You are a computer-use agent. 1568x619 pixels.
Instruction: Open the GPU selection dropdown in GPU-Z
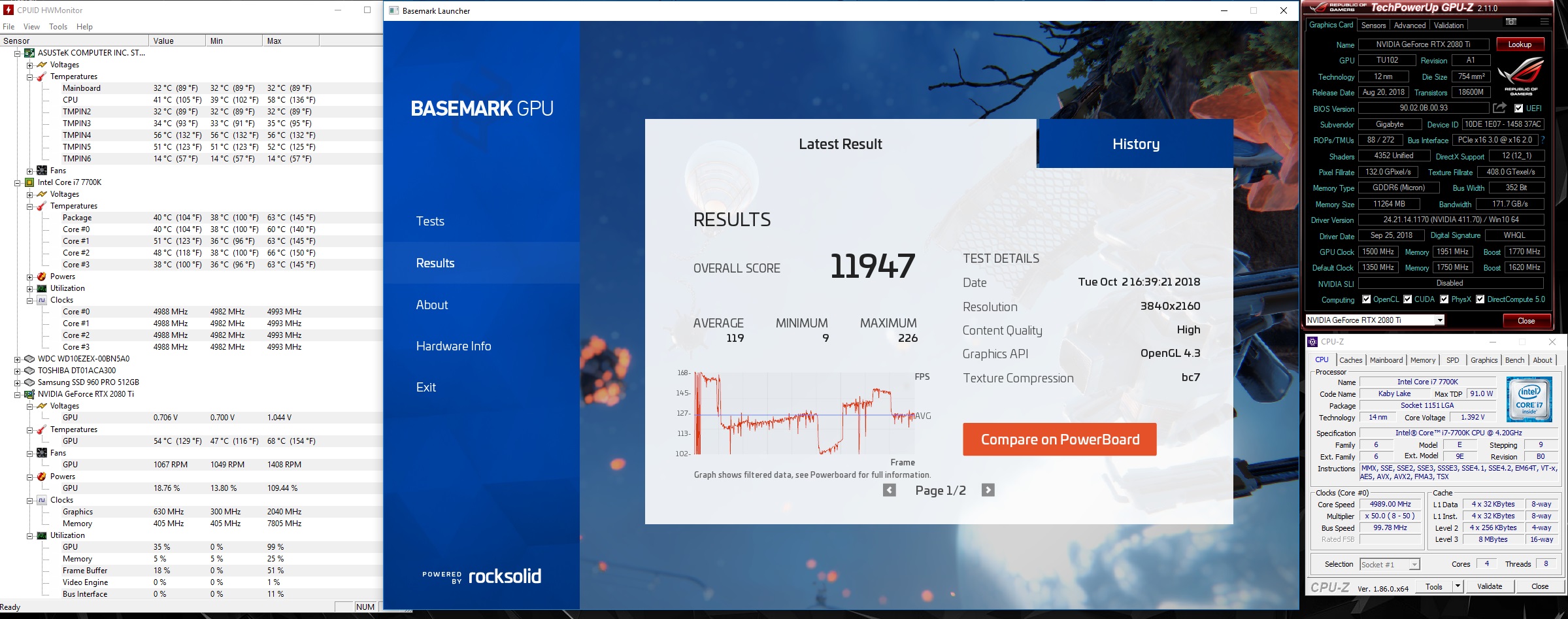1439,320
